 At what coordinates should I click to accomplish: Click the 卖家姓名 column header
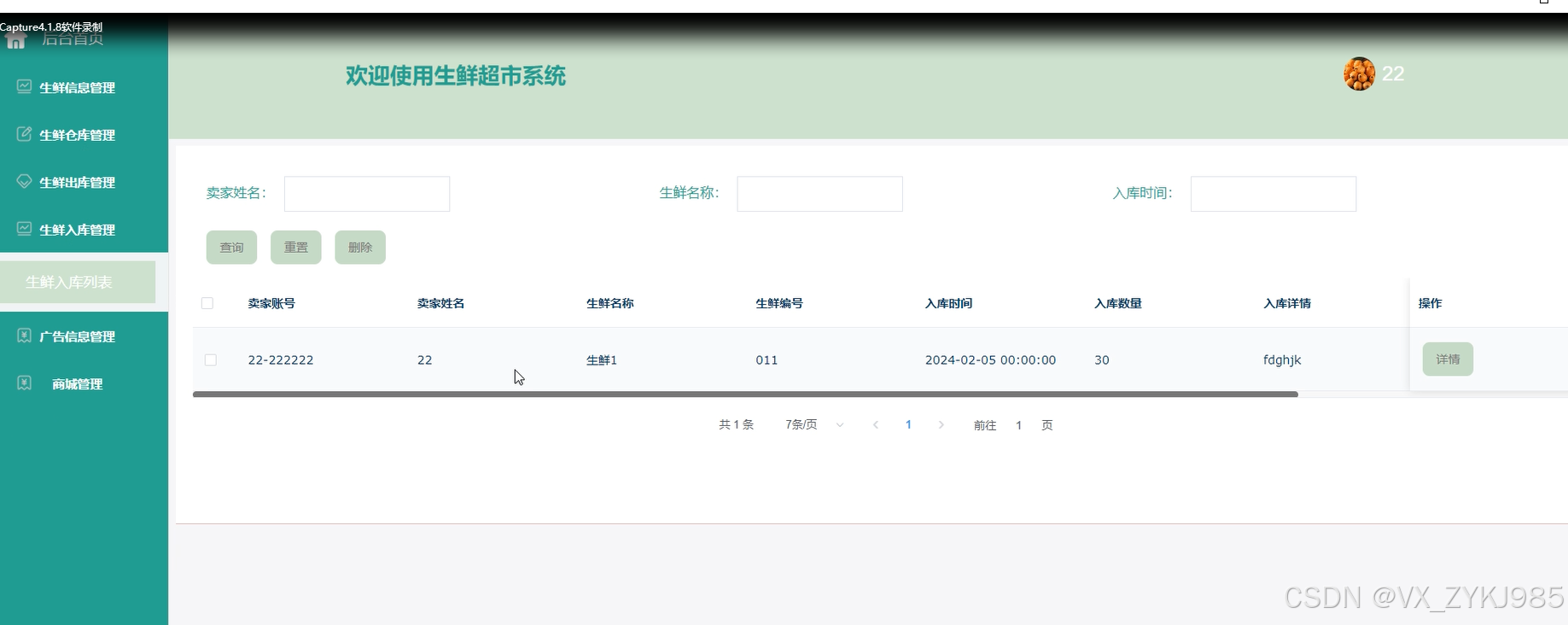(x=440, y=303)
